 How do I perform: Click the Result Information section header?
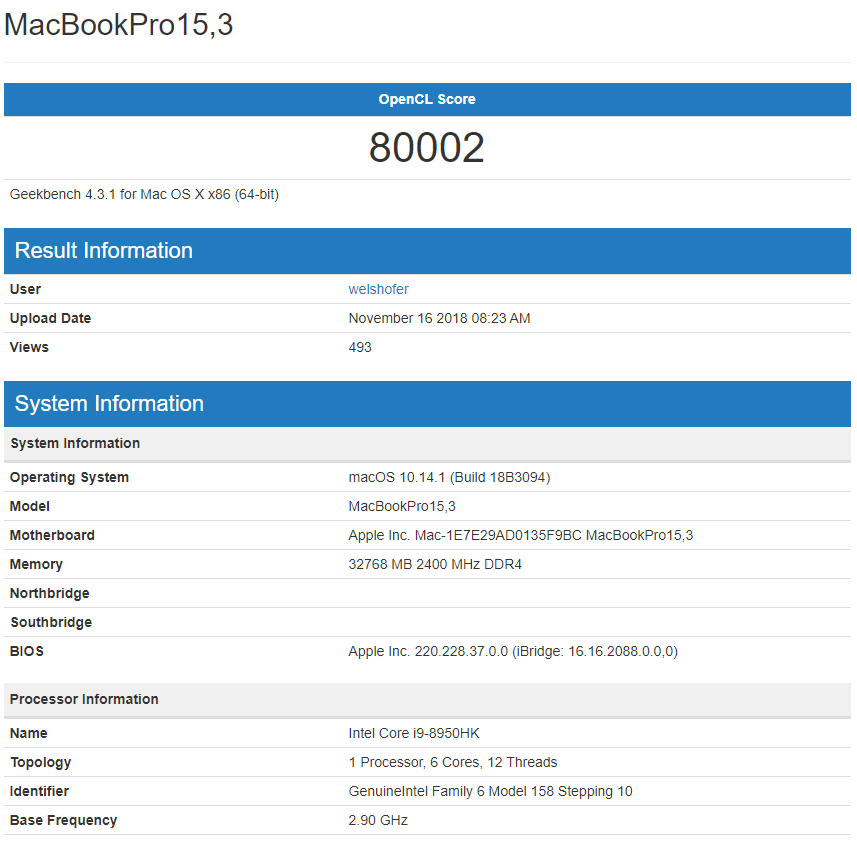pos(427,251)
